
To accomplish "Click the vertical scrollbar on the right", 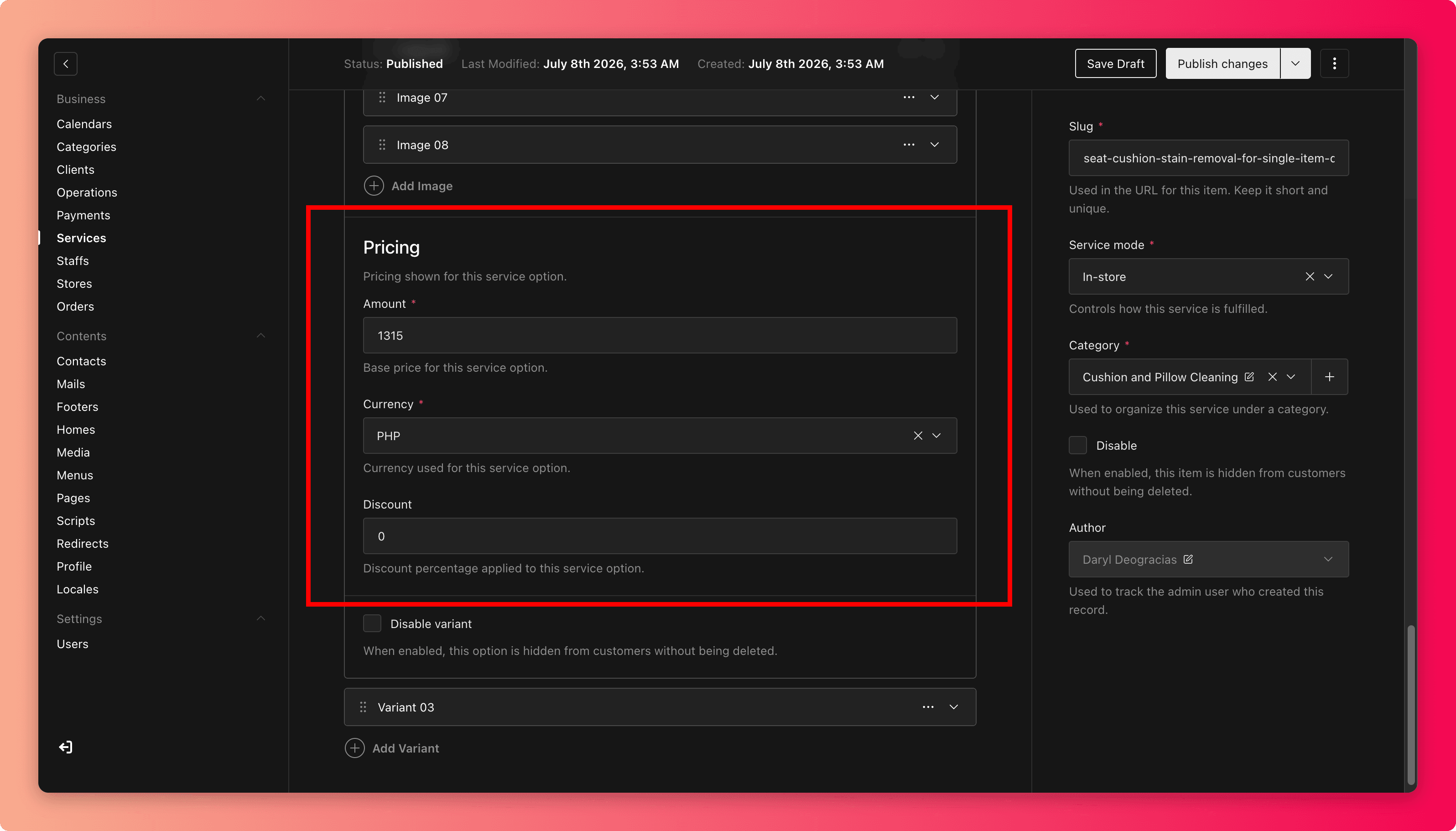I will tap(1410, 705).
